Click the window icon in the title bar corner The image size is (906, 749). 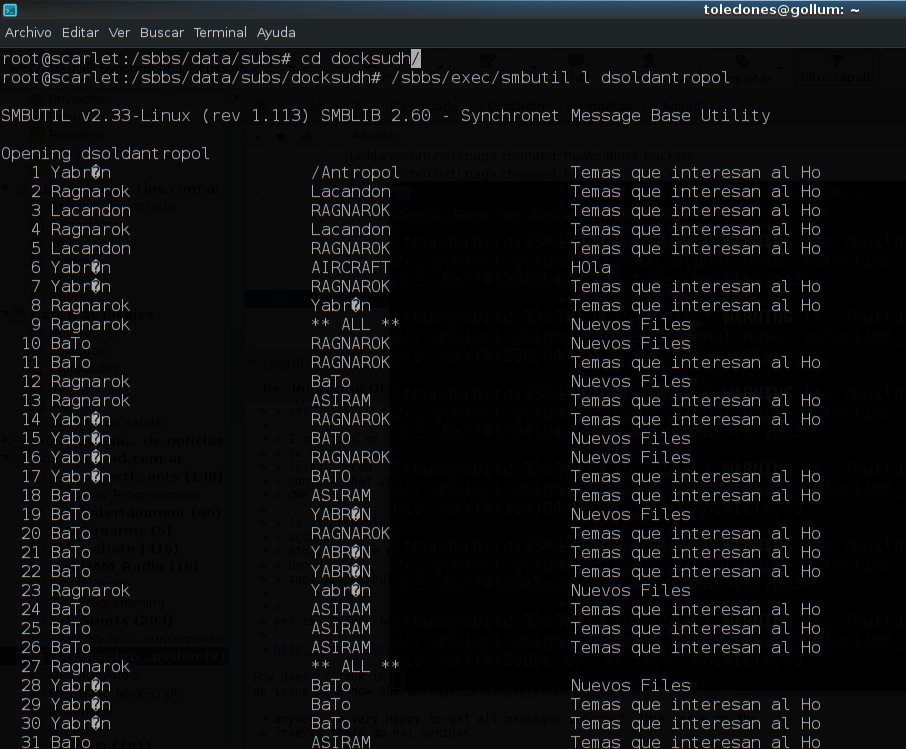coord(11,10)
